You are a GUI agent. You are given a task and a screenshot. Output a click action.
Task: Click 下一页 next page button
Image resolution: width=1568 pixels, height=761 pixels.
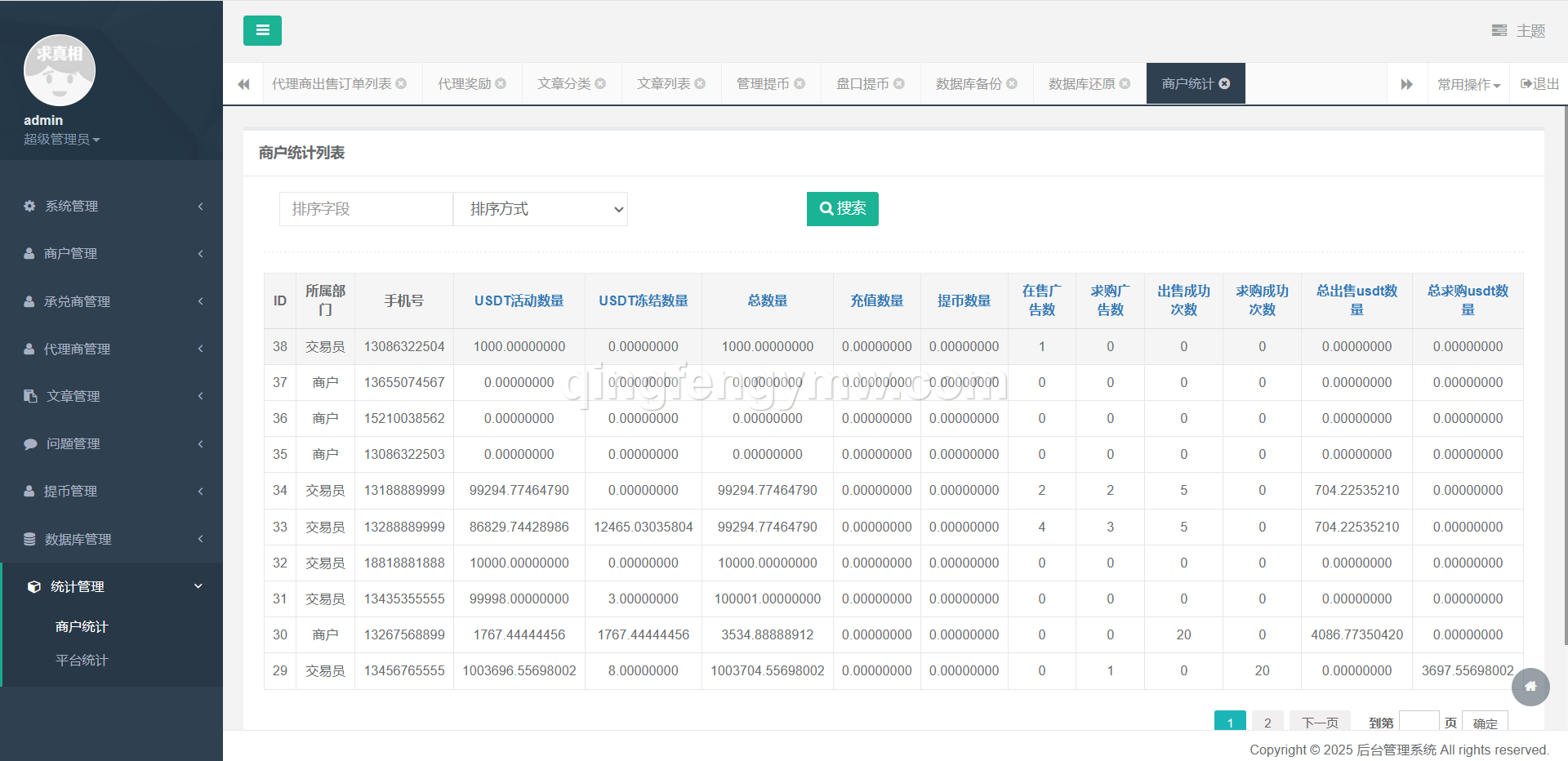pos(1320,722)
